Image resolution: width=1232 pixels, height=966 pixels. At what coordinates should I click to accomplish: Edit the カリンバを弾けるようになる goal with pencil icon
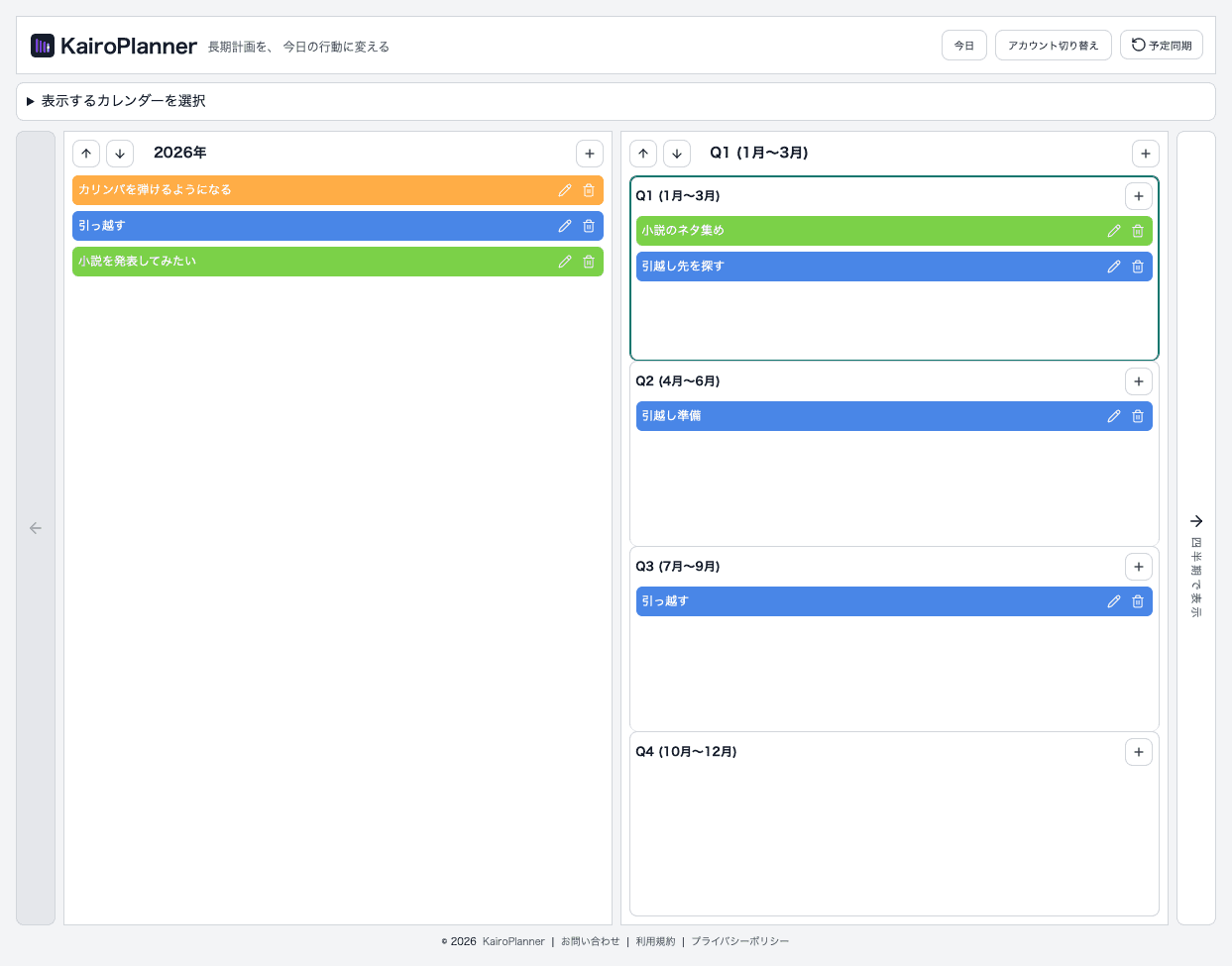(x=564, y=189)
